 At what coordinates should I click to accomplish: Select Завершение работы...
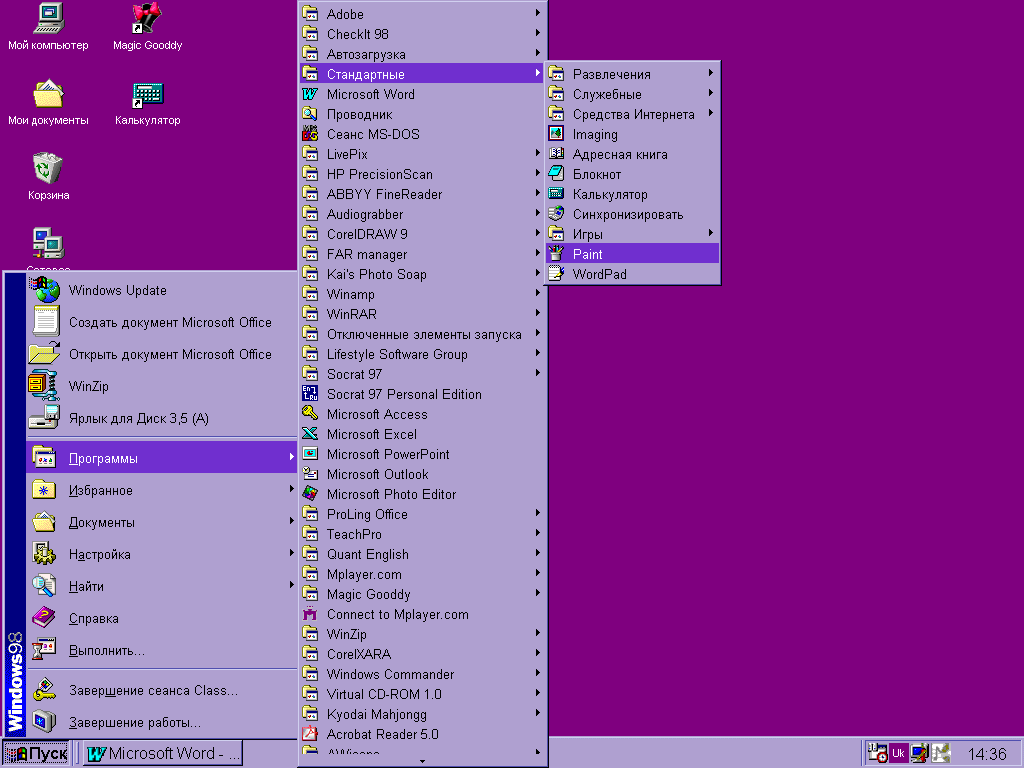162,722
